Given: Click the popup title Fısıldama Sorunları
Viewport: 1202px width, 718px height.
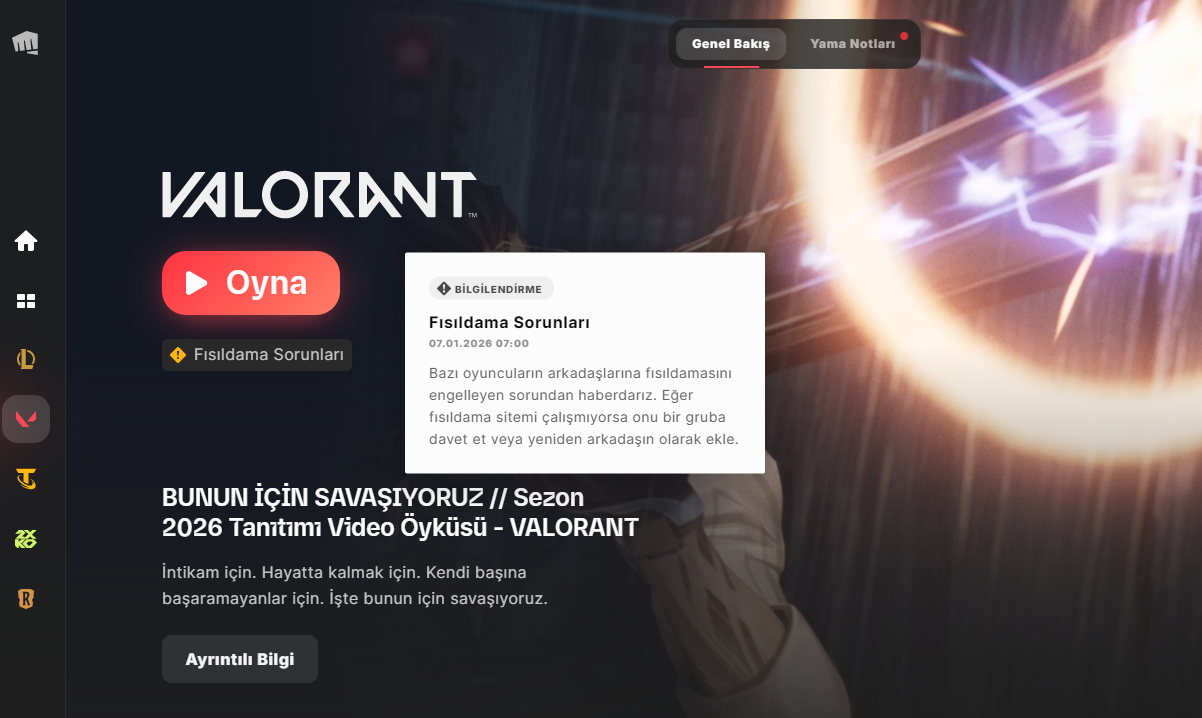Looking at the screenshot, I should pyautogui.click(x=509, y=323).
